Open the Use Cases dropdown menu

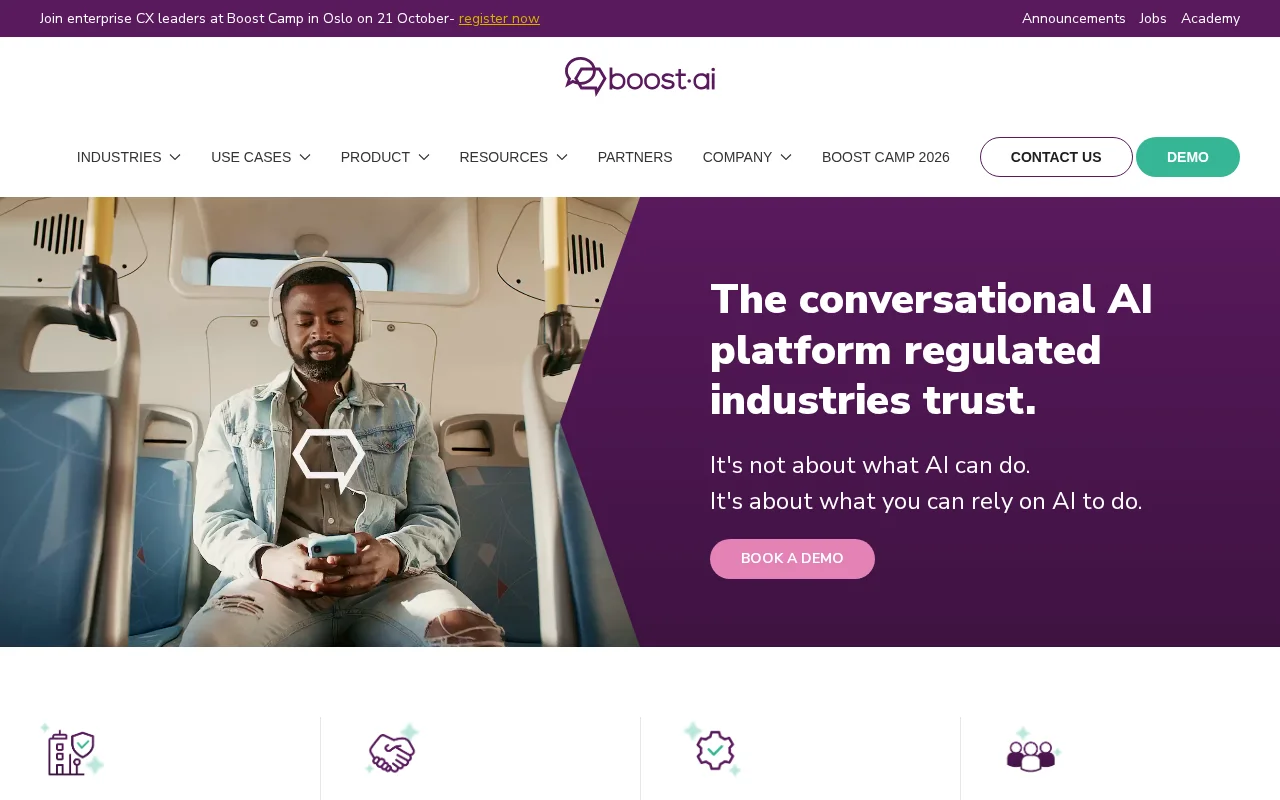(x=261, y=157)
